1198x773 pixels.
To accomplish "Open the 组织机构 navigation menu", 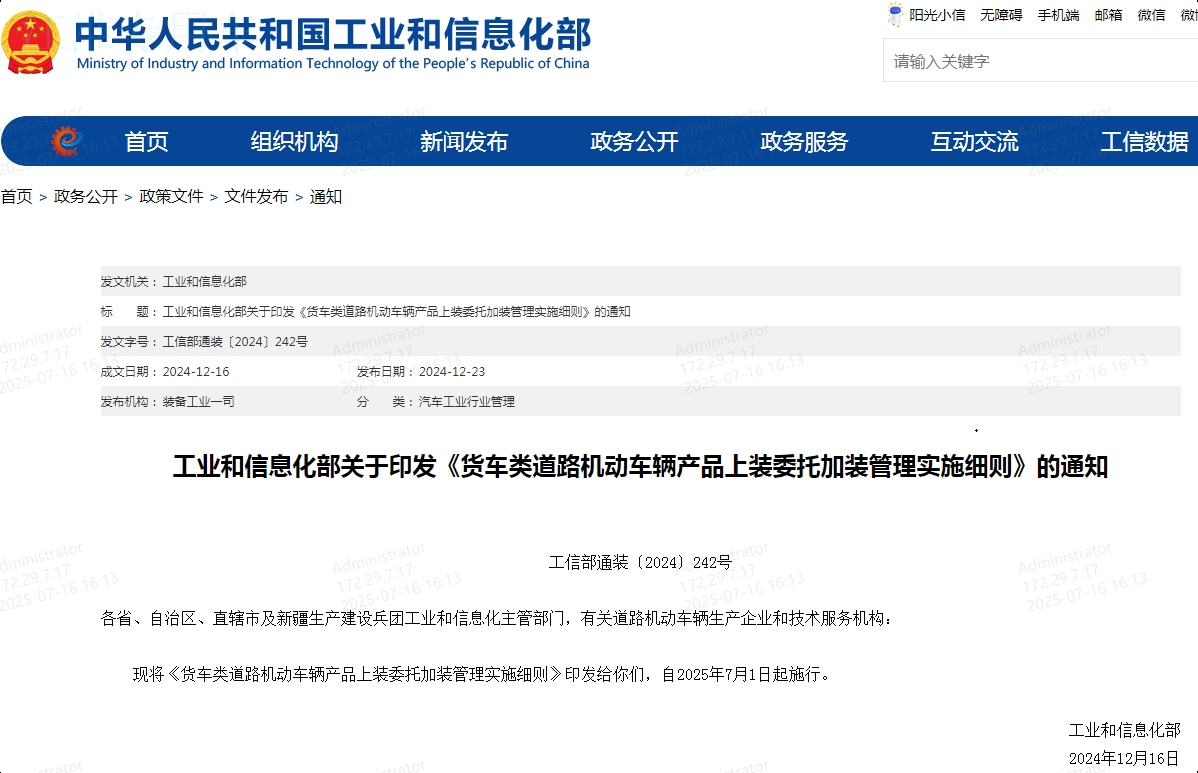I will coord(294,141).
